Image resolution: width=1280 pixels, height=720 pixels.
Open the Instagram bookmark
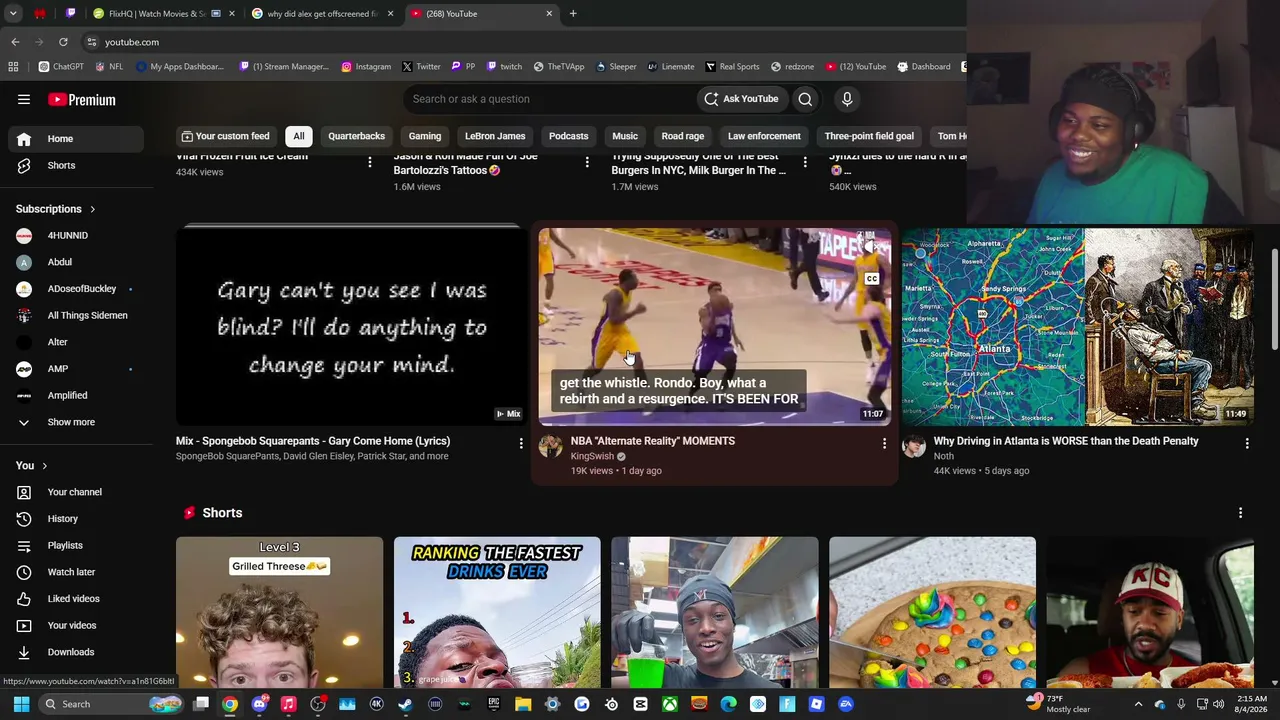366,67
